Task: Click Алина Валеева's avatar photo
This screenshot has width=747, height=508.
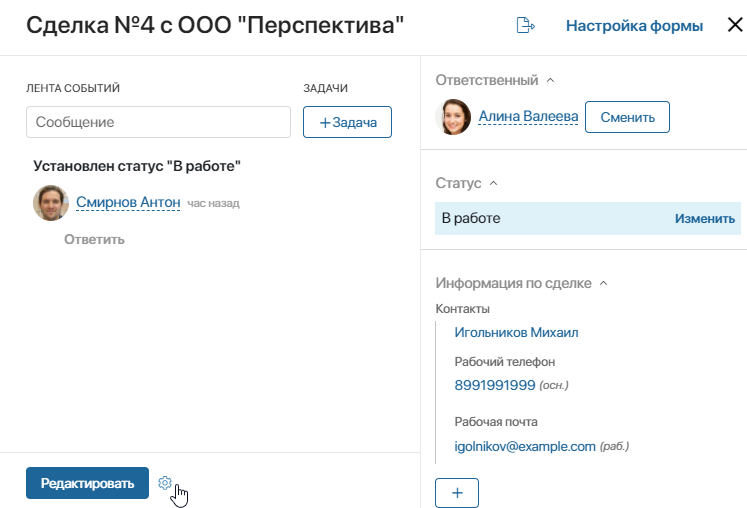Action: coord(453,117)
